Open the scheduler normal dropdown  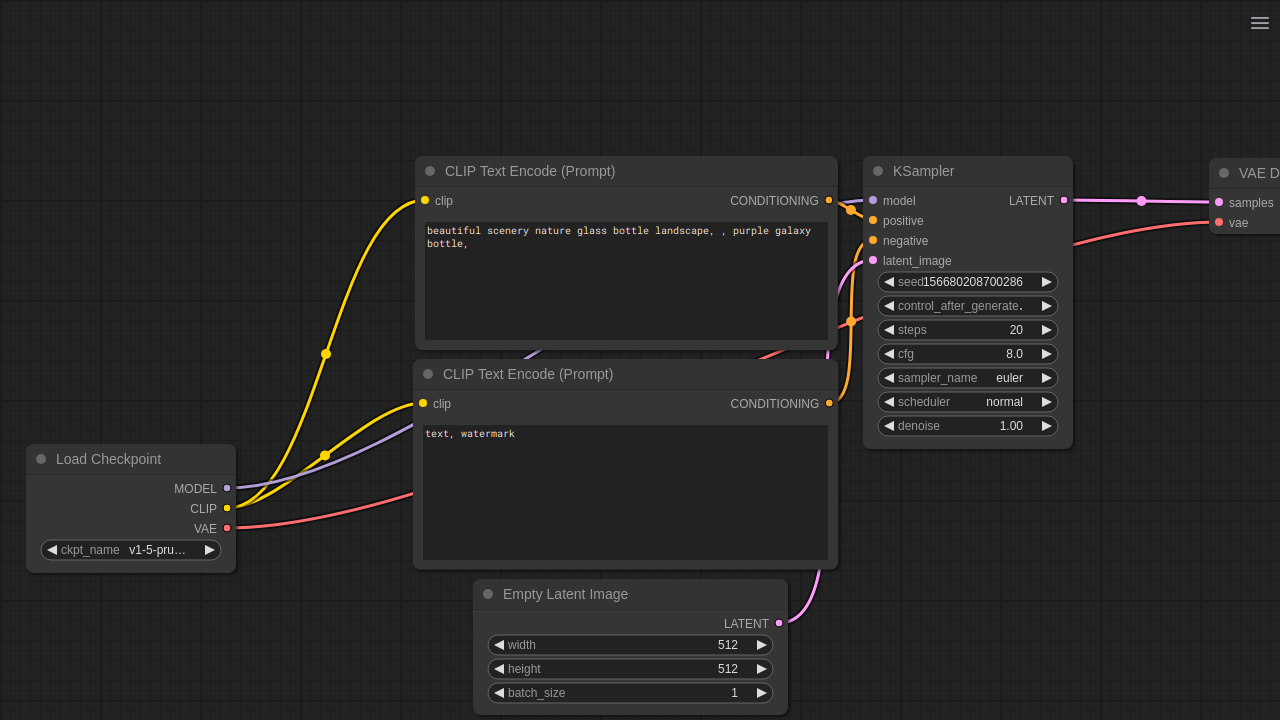point(968,402)
